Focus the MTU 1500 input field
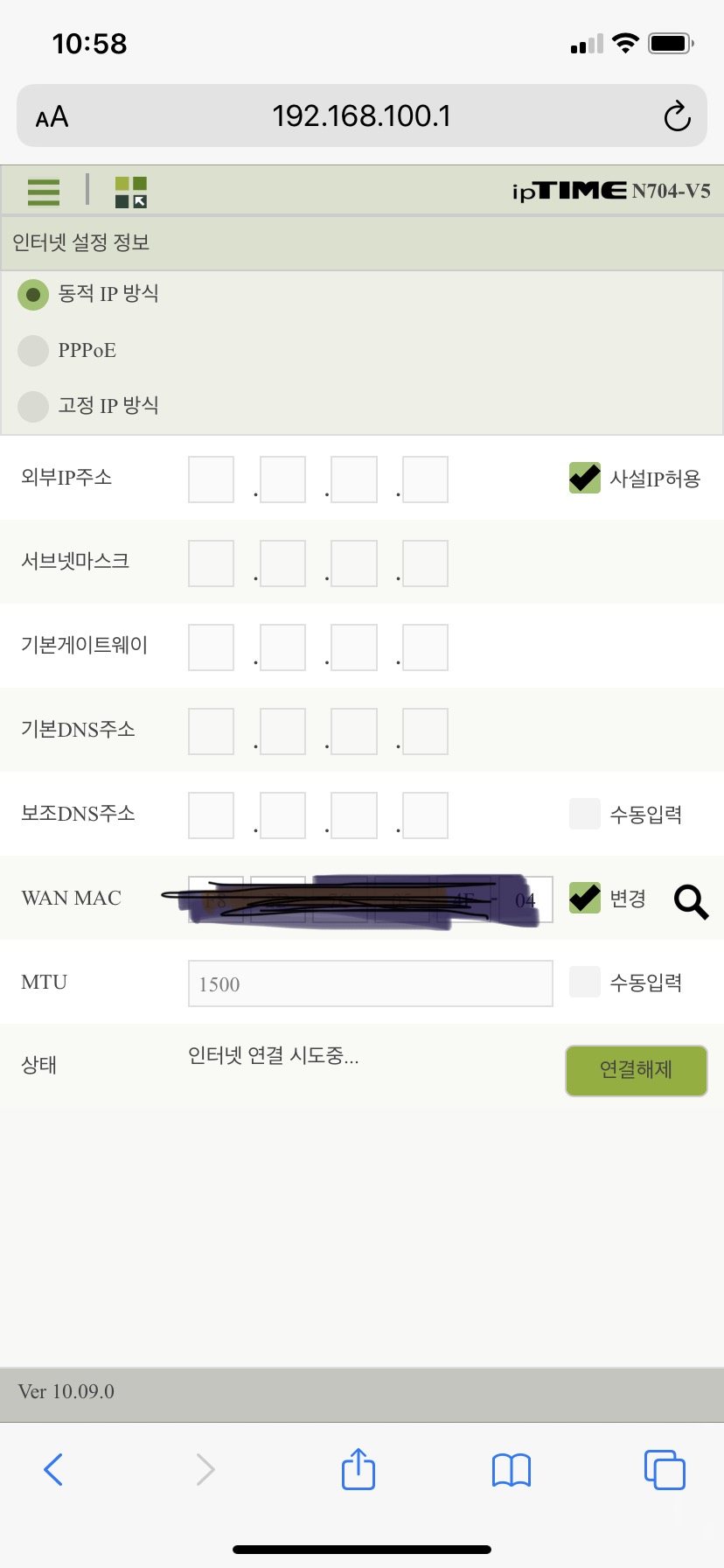Viewport: 724px width, 1568px height. point(371,983)
